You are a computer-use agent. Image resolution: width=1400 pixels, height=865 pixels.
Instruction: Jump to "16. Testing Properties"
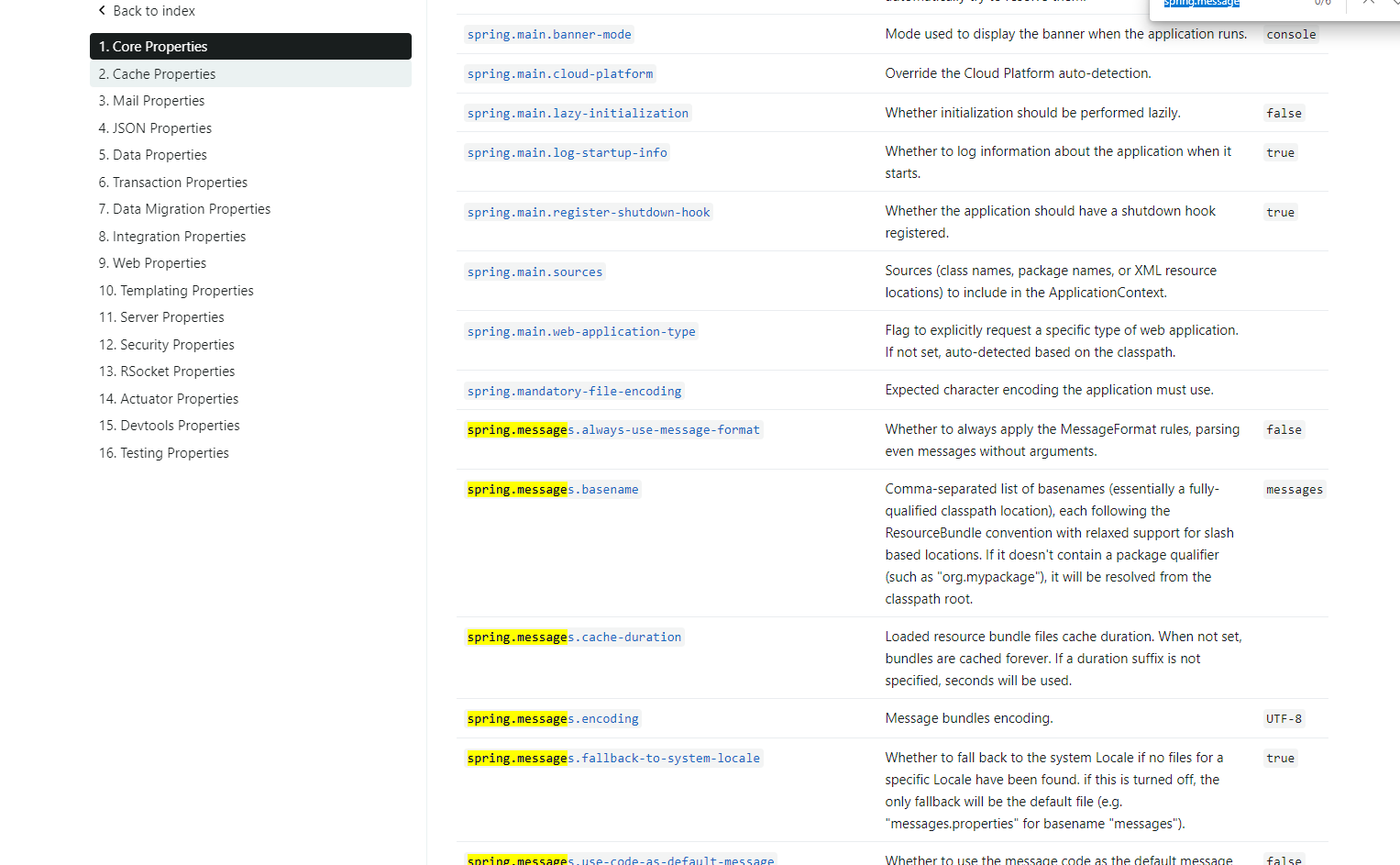pyautogui.click(x=163, y=453)
